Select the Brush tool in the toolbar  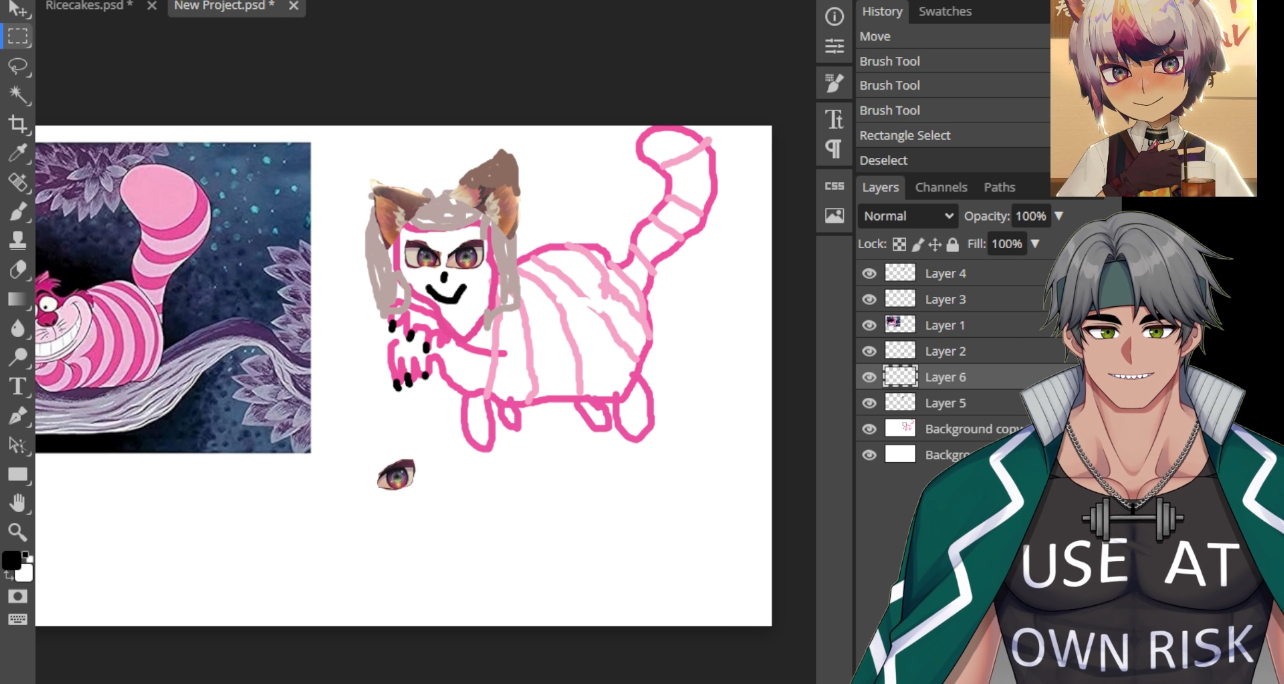click(17, 211)
